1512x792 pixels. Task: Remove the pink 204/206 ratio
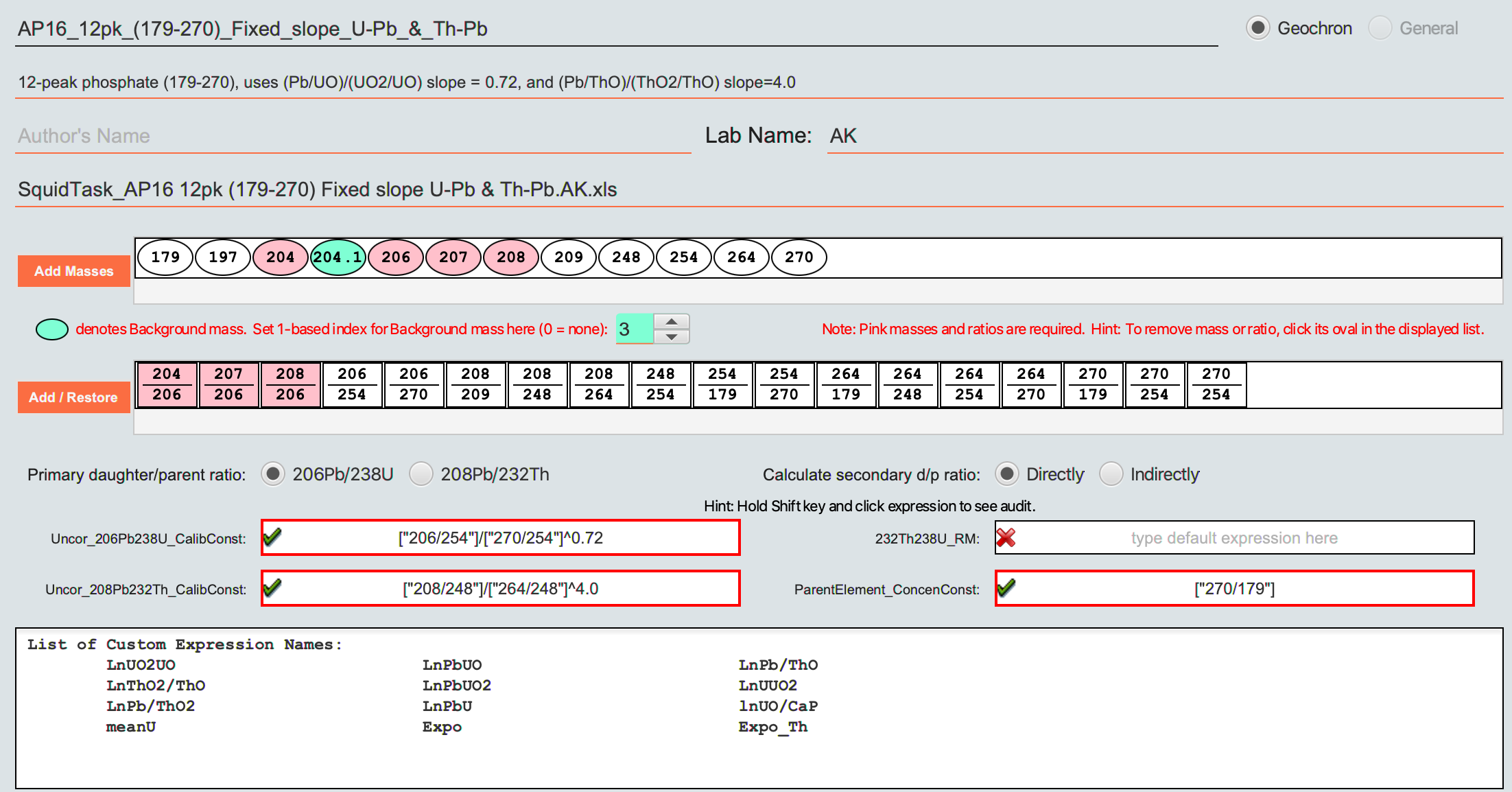tap(167, 384)
